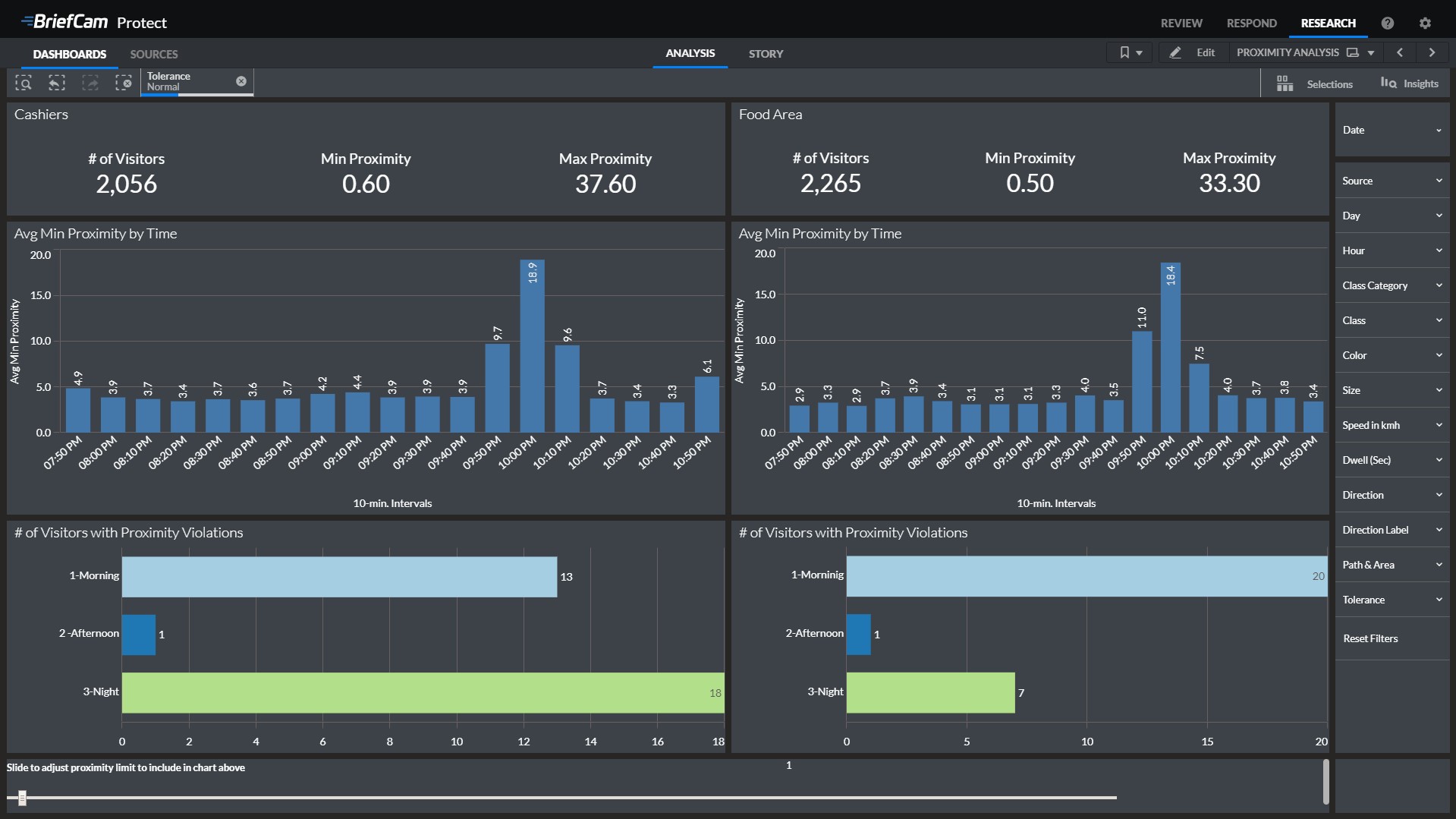The image size is (1456, 819).
Task: Switch to the RESPOND section
Action: [1252, 23]
